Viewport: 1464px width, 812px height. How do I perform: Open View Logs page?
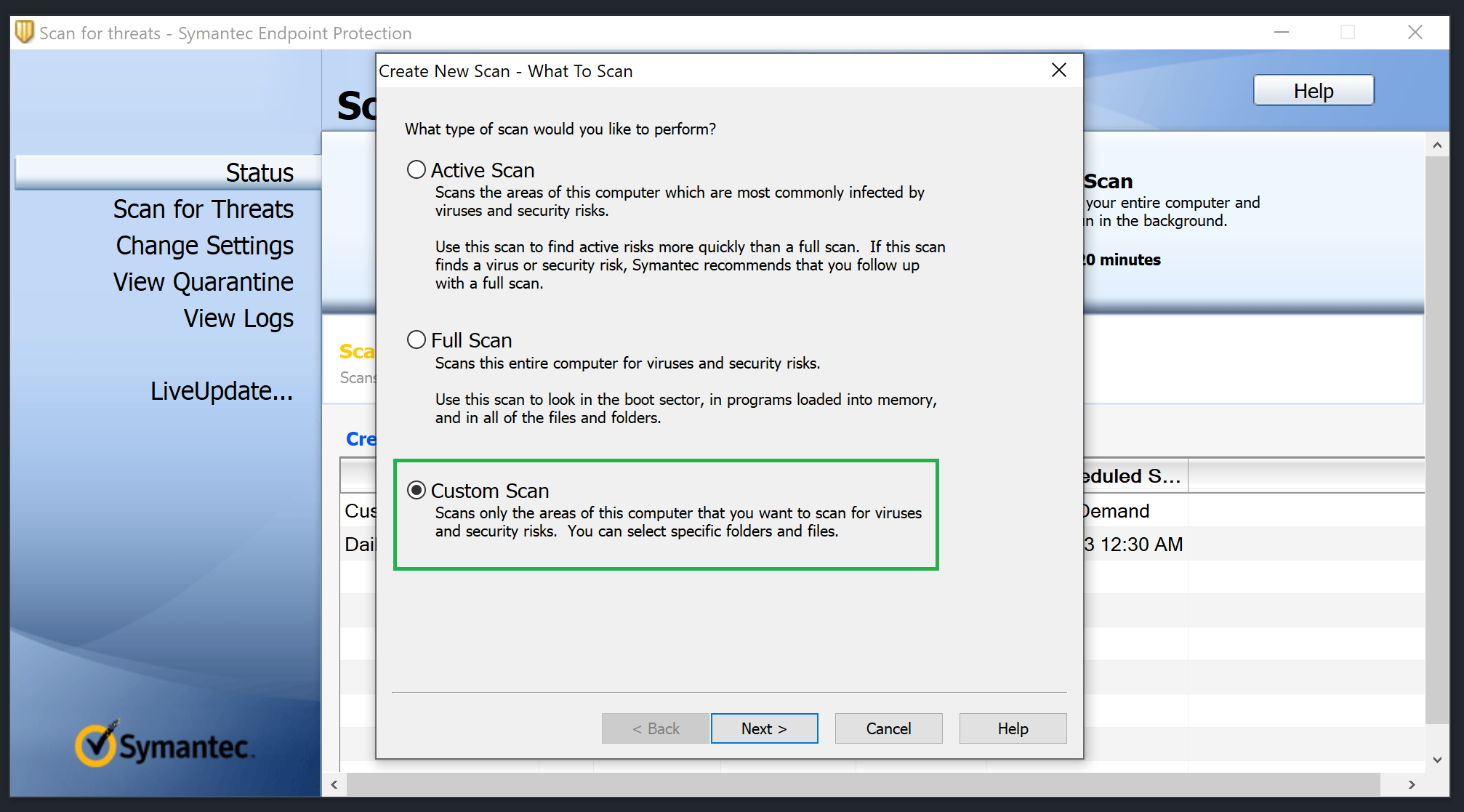[238, 318]
